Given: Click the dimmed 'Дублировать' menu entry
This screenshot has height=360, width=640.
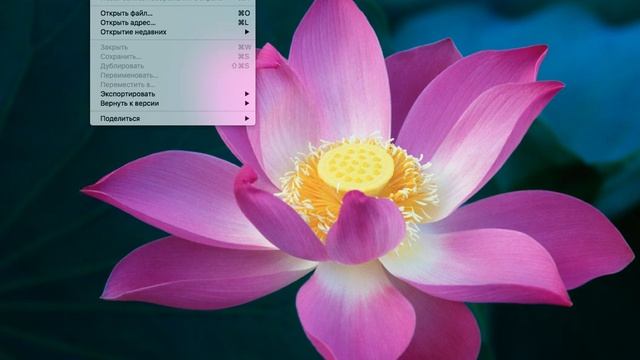Looking at the screenshot, I should click(173, 66).
